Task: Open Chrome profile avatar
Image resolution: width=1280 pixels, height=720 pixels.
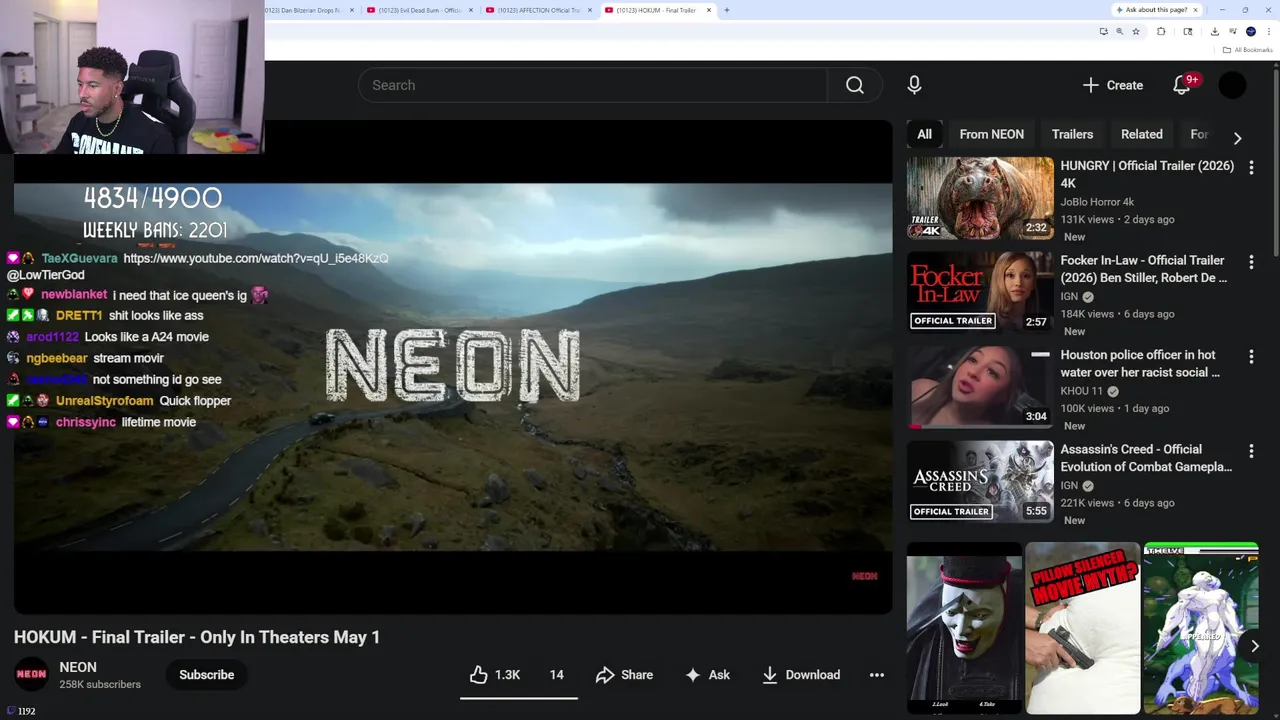Action: click(x=1251, y=31)
